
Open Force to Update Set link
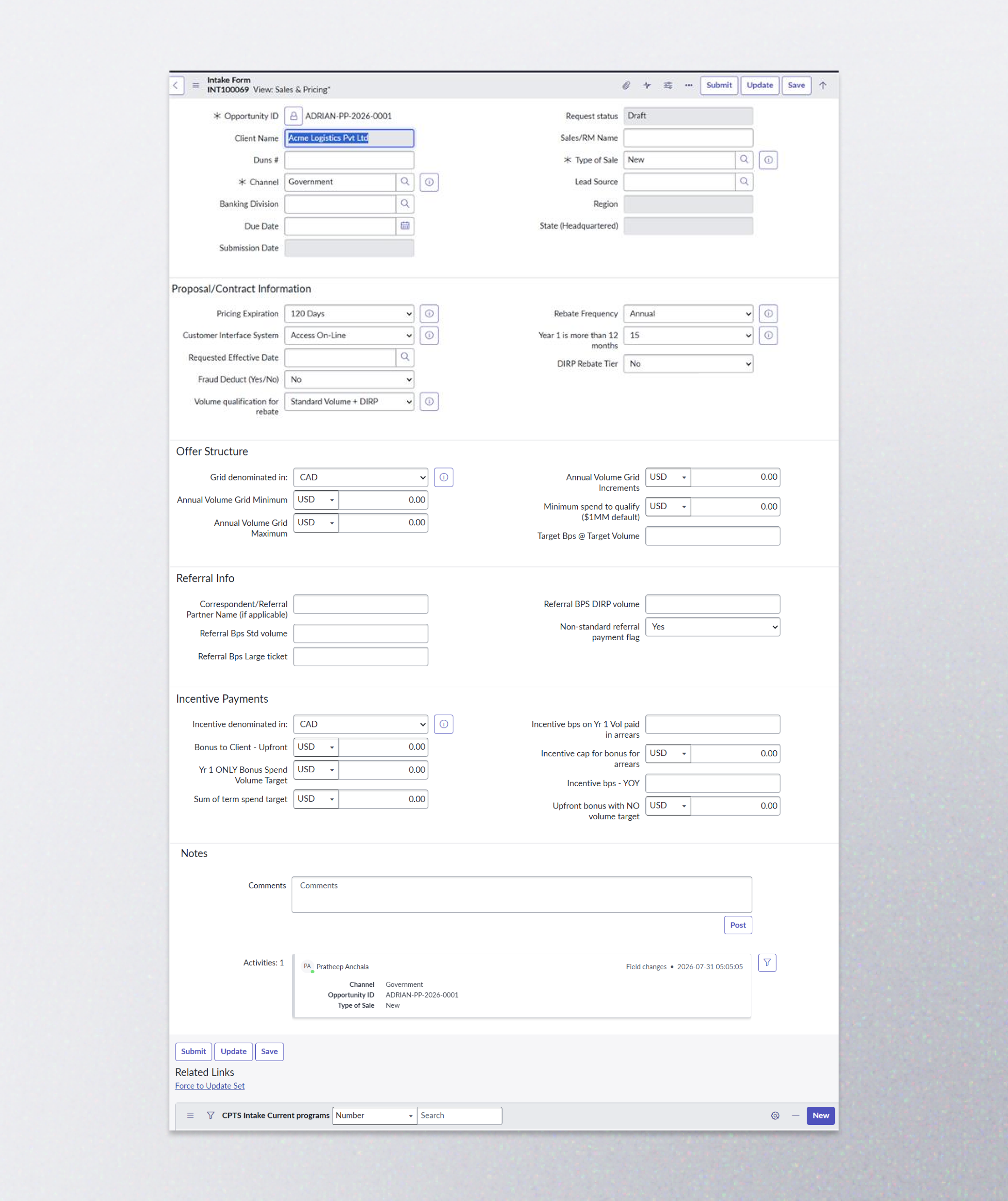click(210, 1086)
